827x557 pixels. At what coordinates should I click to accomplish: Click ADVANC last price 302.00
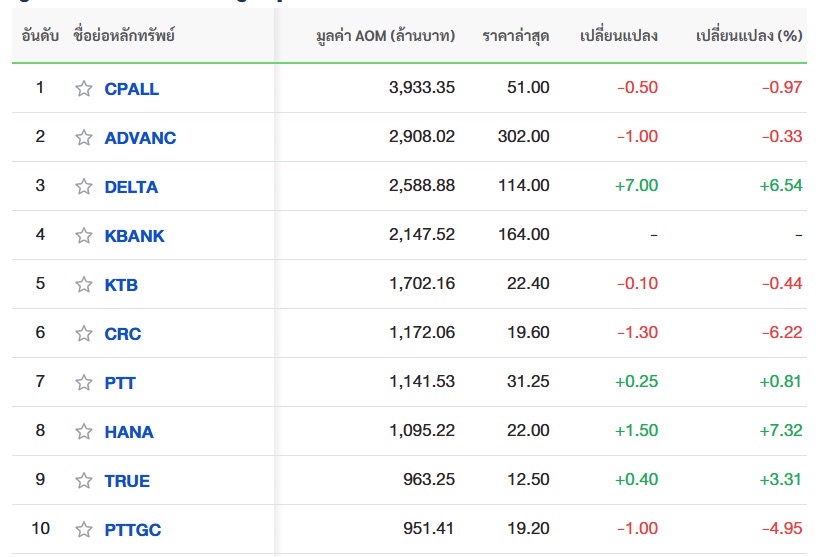pyautogui.click(x=524, y=137)
